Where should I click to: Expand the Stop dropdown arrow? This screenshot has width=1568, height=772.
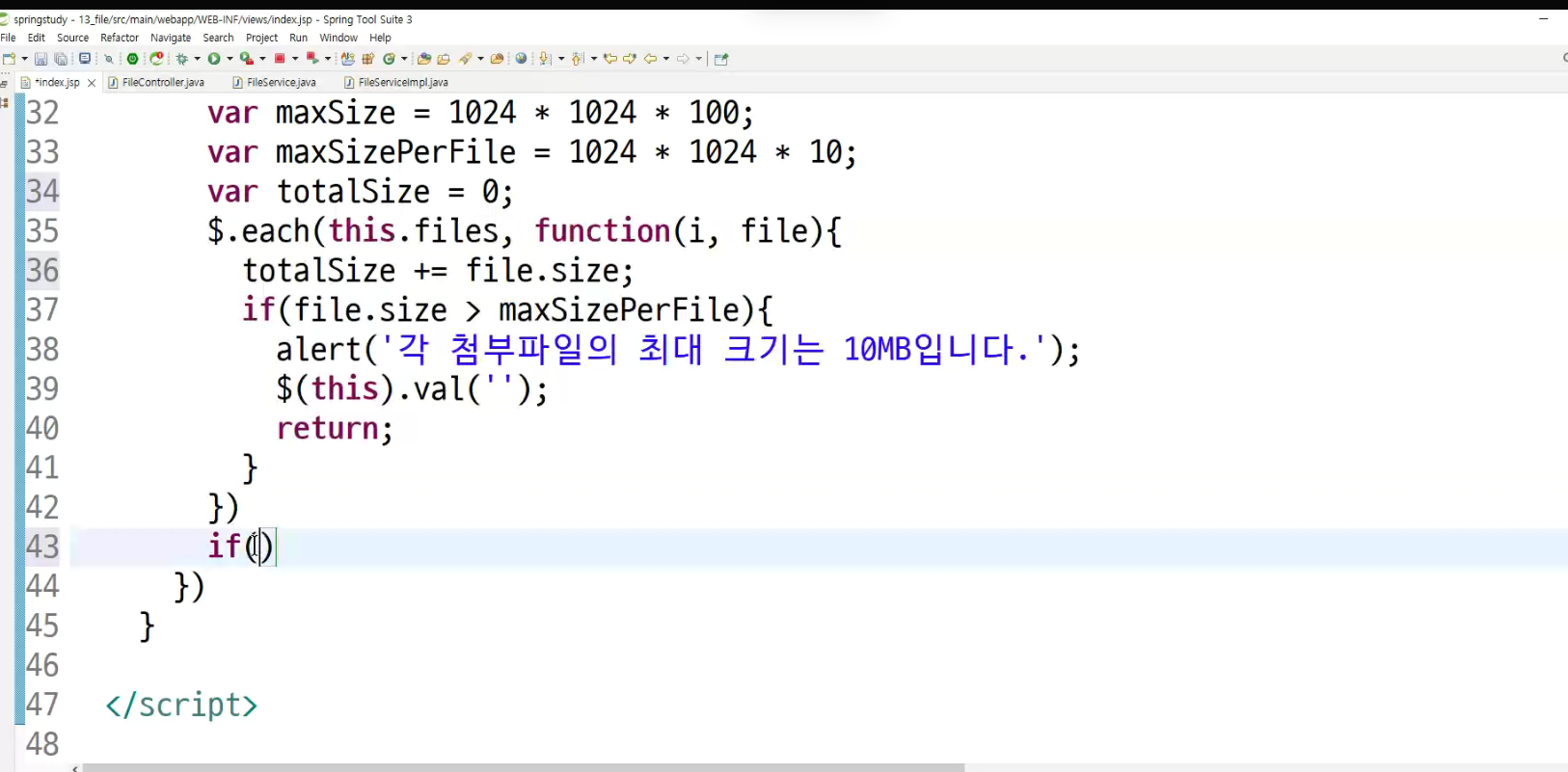click(295, 59)
